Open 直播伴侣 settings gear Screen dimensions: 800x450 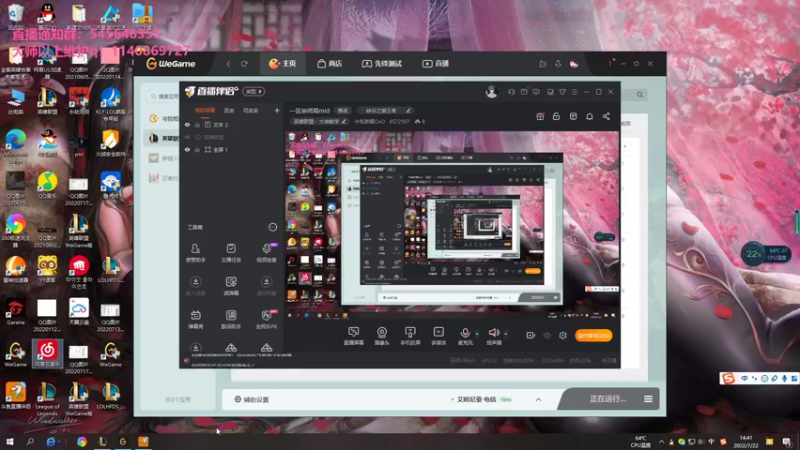click(563, 335)
